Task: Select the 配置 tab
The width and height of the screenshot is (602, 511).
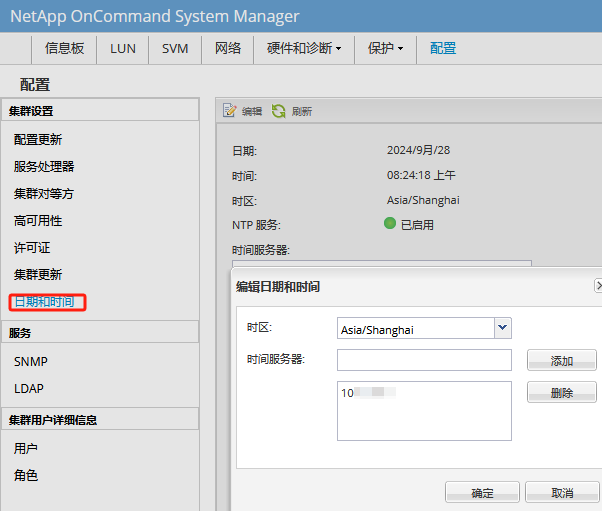Action: pos(443,48)
